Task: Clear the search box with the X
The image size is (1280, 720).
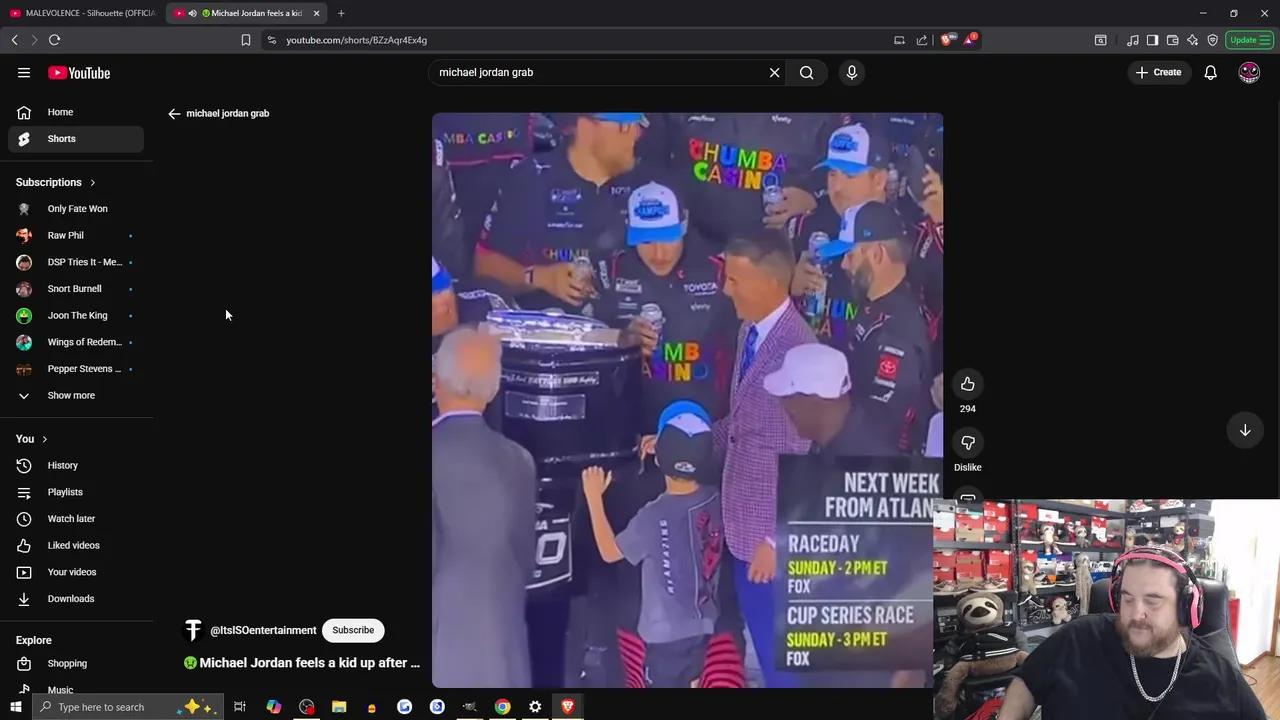Action: pos(774,72)
